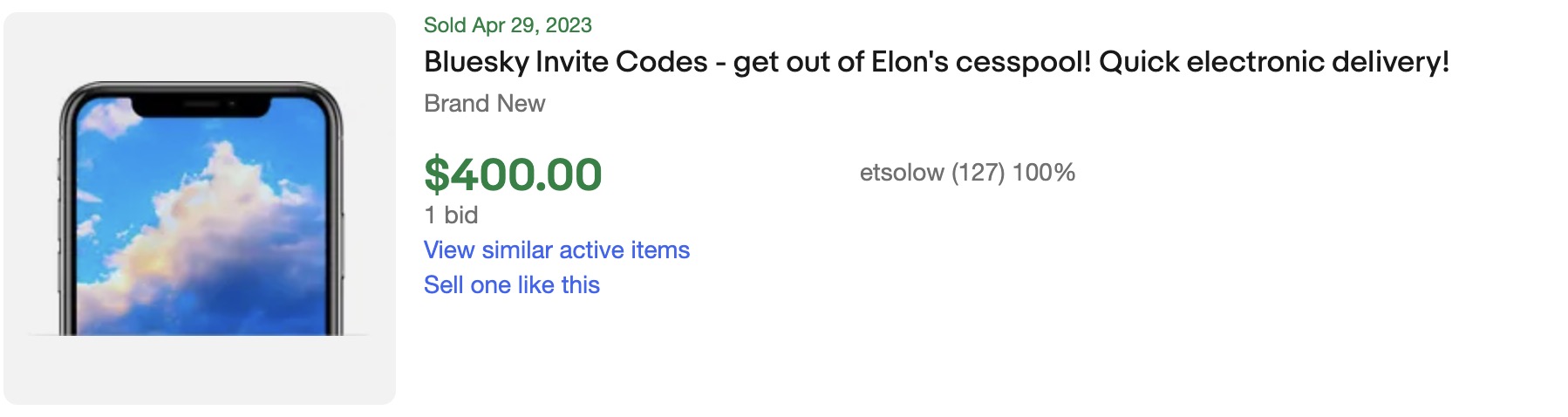Click View similar active items link

(556, 250)
